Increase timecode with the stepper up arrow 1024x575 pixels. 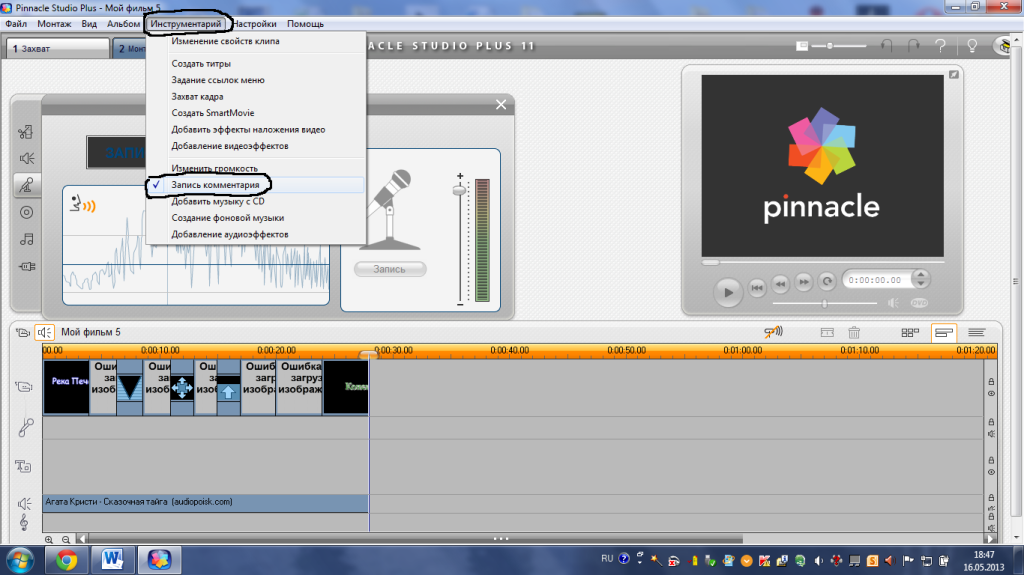[921, 275]
